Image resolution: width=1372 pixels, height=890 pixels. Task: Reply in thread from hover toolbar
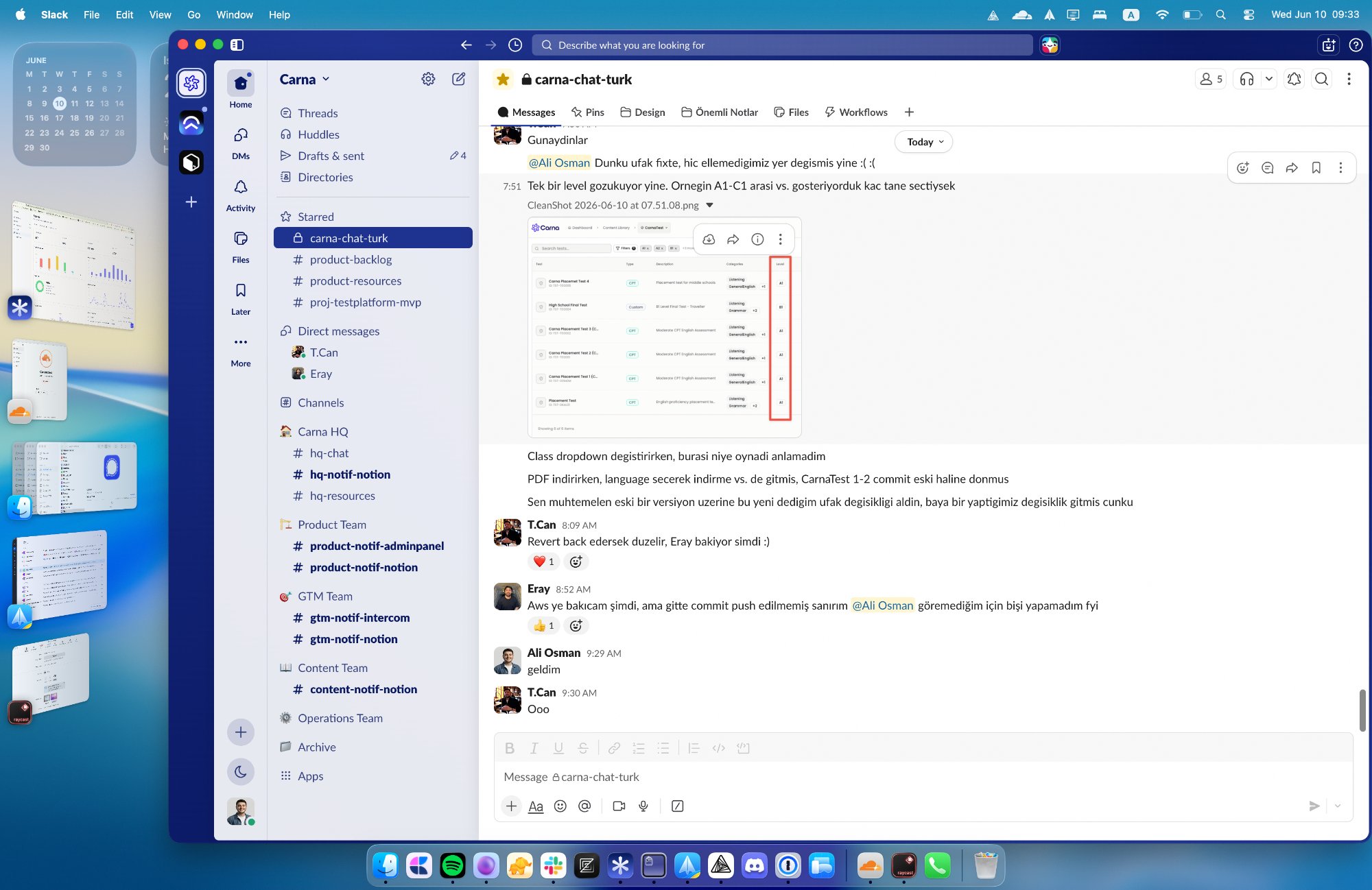(x=1268, y=167)
